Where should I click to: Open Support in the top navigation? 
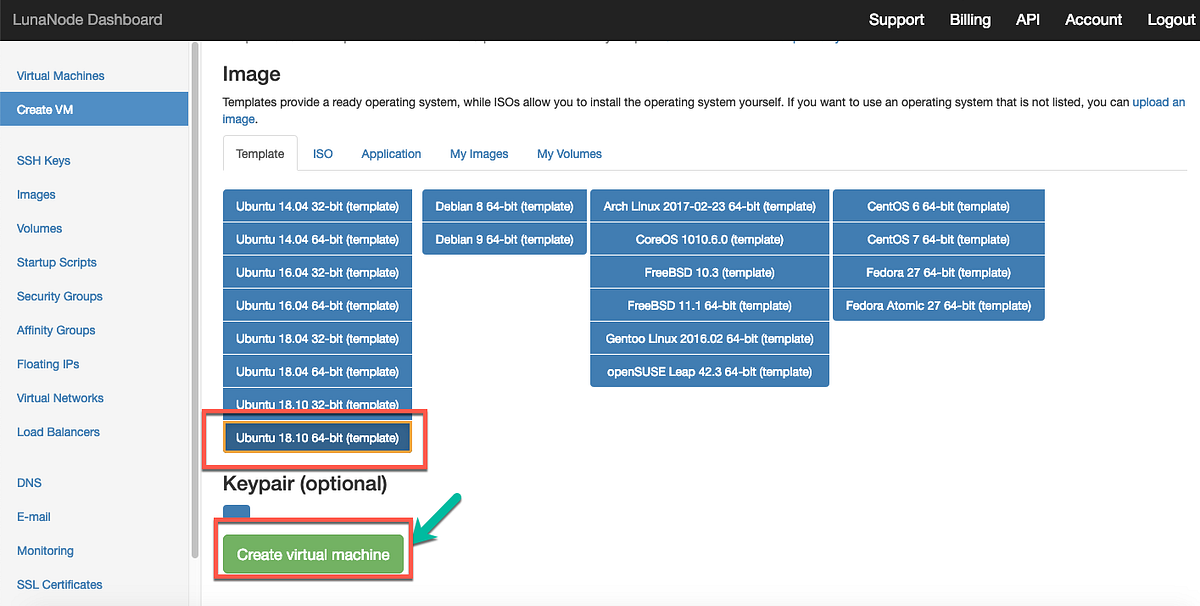click(896, 19)
